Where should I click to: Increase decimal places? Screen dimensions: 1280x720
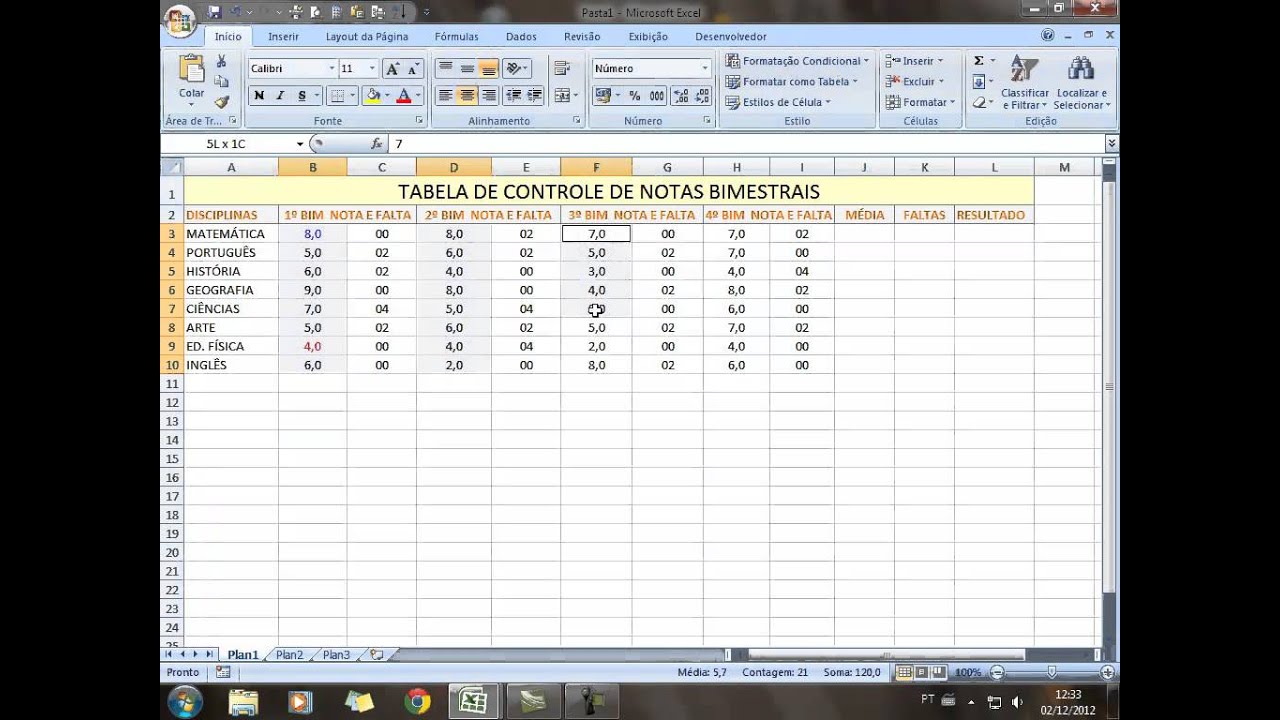point(681,96)
